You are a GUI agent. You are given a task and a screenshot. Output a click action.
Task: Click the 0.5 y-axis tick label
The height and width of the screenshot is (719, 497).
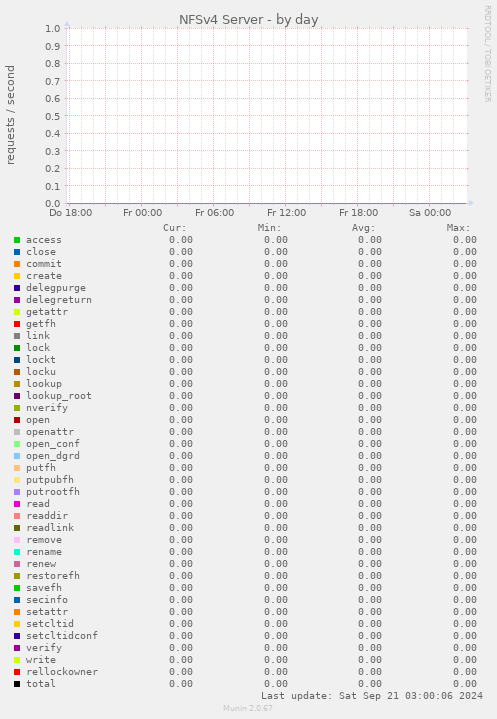point(53,116)
